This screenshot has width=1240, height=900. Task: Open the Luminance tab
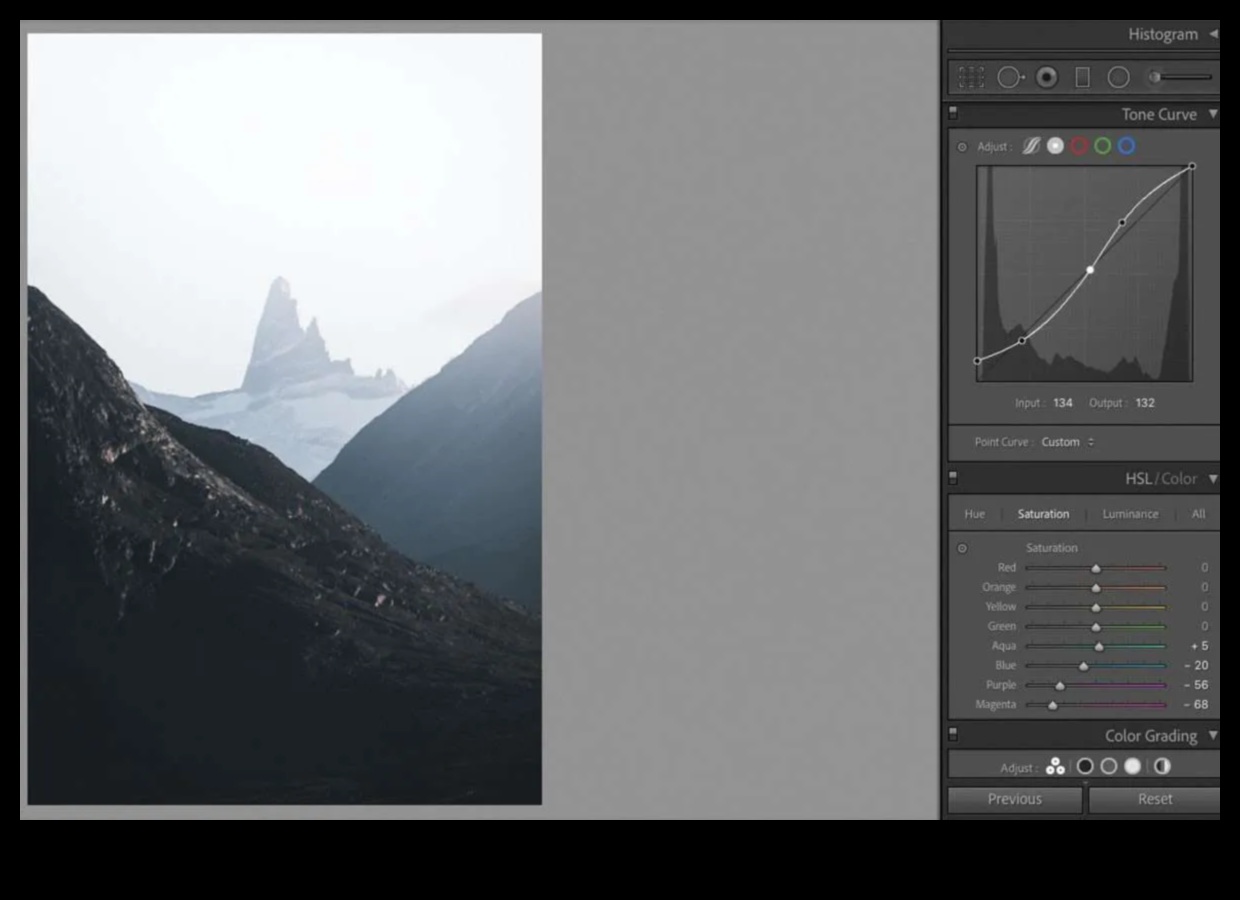point(1130,514)
